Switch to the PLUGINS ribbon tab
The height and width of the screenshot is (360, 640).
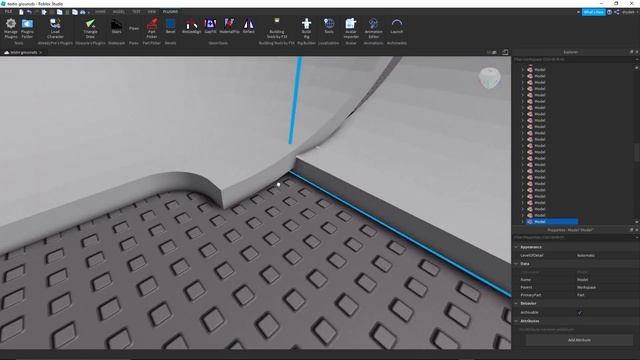pyautogui.click(x=170, y=12)
